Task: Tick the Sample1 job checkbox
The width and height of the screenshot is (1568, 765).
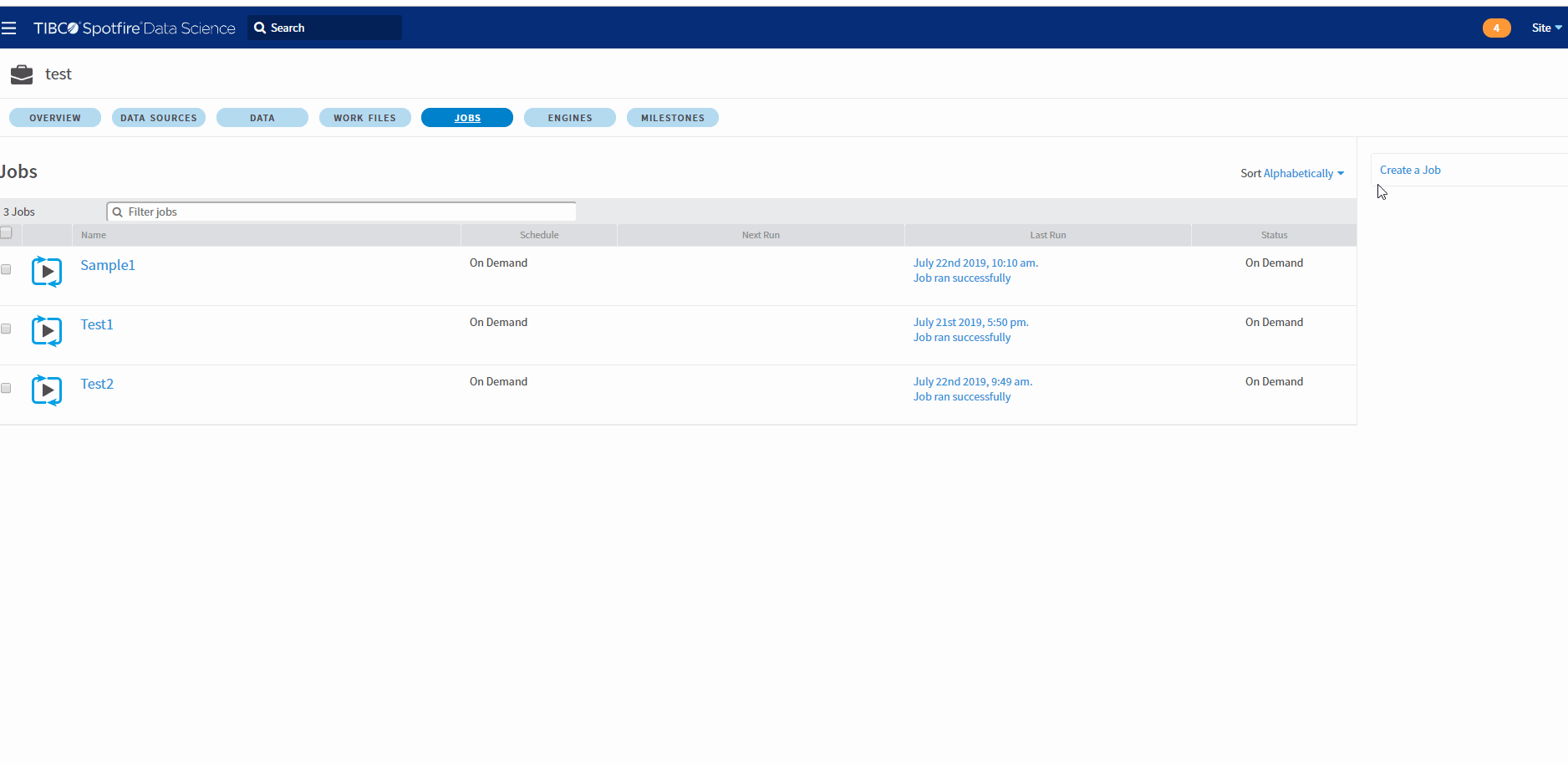Action: [7, 269]
